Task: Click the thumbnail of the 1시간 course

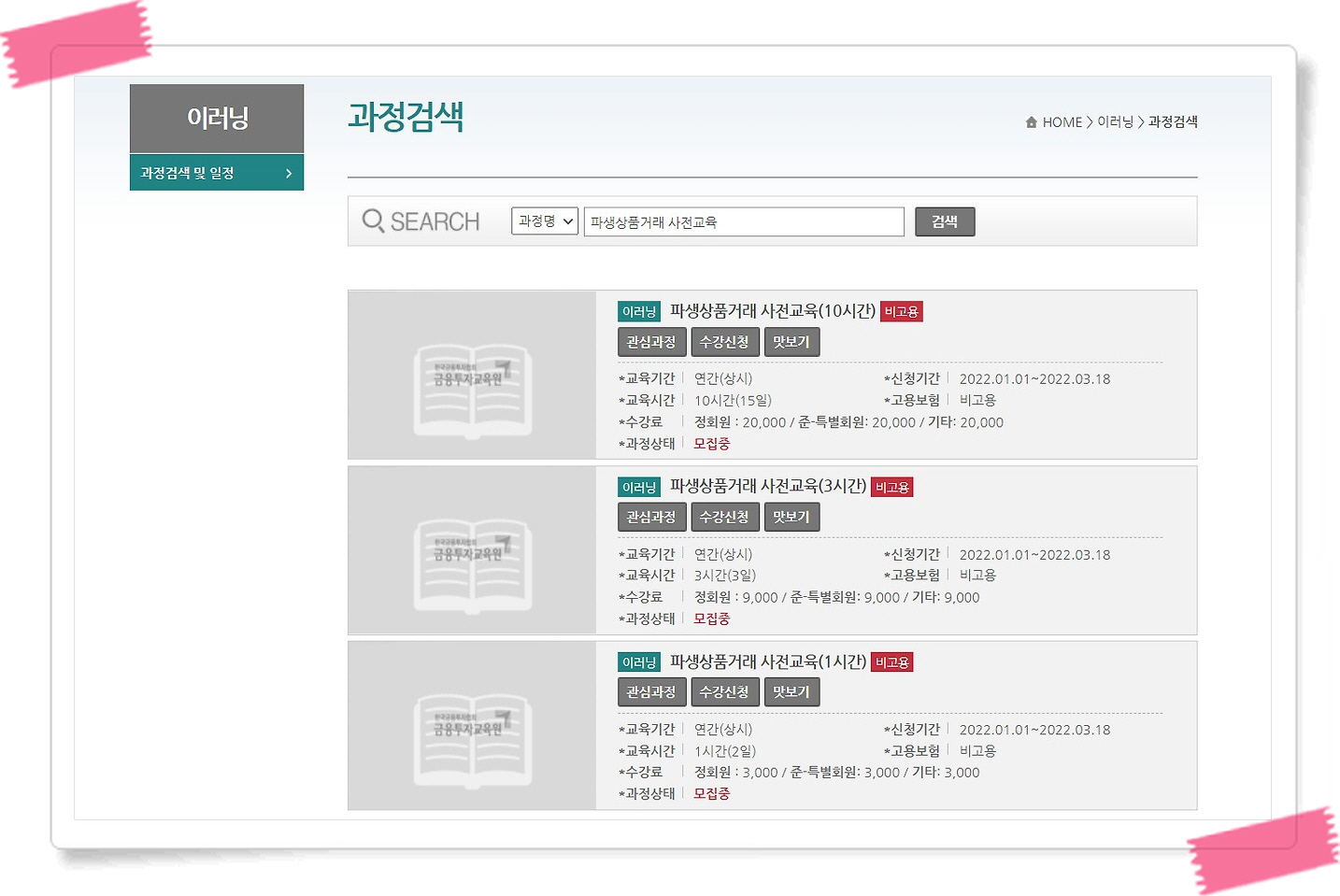Action: point(472,725)
